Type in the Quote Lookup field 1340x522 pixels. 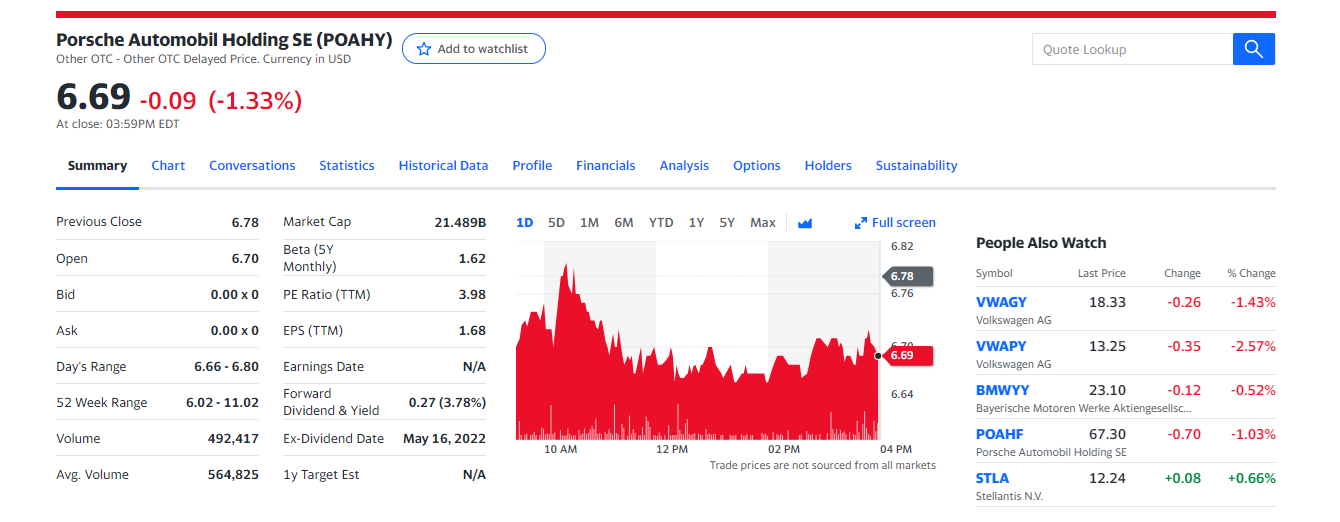click(1132, 49)
